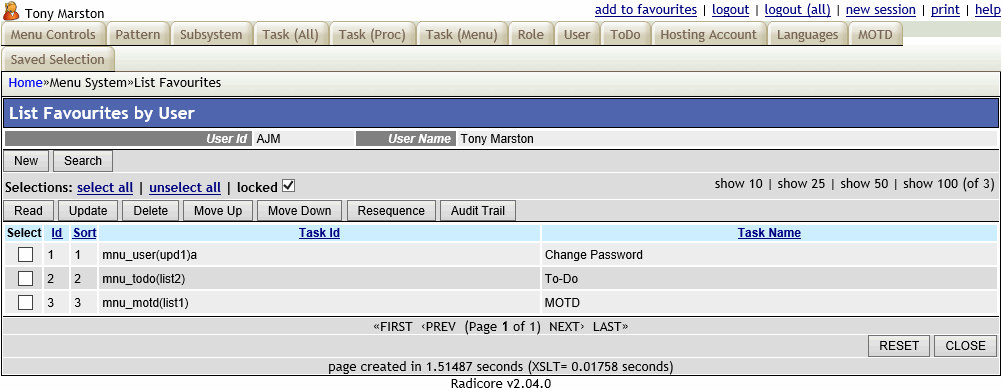This screenshot has height=390, width=1002.
Task: Choose show 50 rows per page
Action: tap(864, 184)
